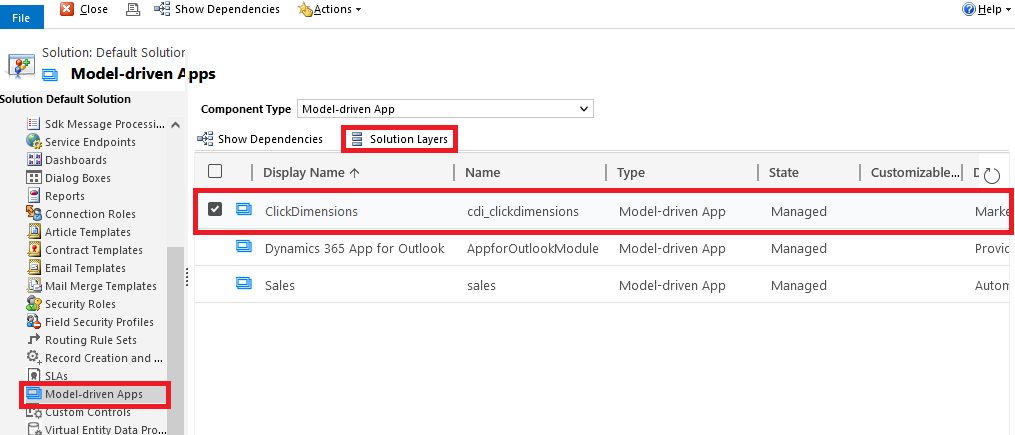
Task: Click the blue Help question mark icon
Action: click(x=969, y=10)
